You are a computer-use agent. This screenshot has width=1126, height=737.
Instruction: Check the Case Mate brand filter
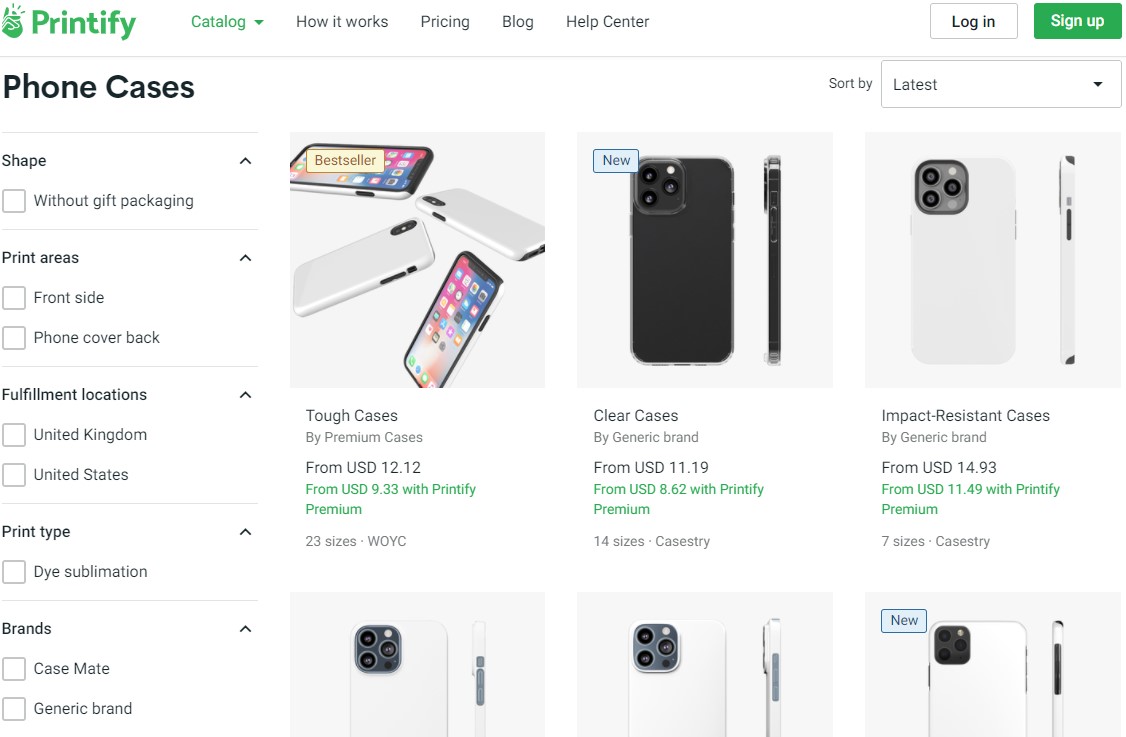point(14,668)
